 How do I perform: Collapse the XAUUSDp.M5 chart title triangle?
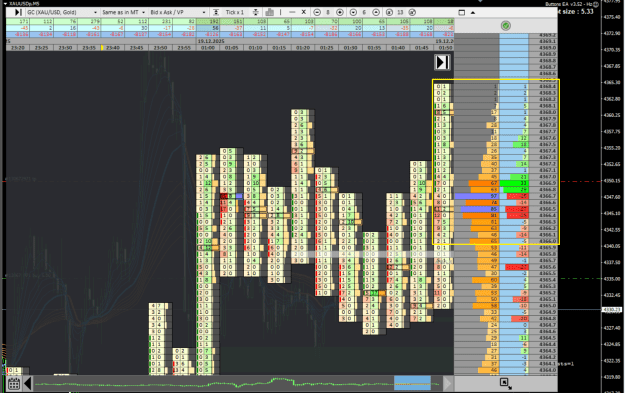pos(5,4)
